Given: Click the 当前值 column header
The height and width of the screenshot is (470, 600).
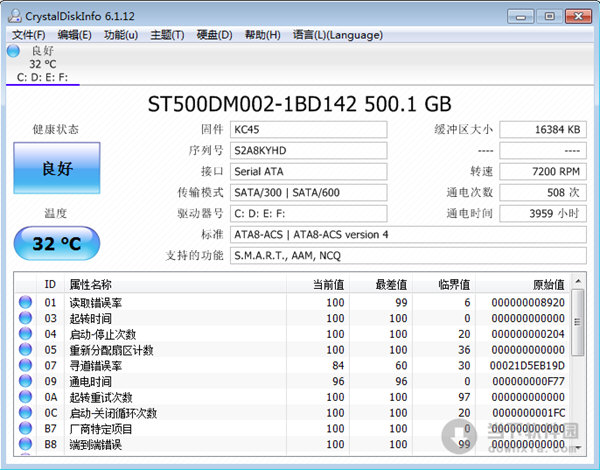Looking at the screenshot, I should coord(318,284).
